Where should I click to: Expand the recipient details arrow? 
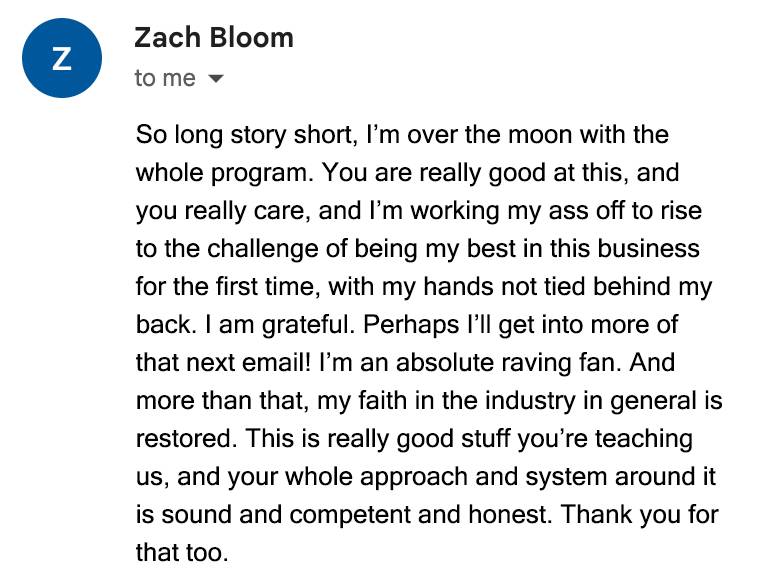[215, 79]
